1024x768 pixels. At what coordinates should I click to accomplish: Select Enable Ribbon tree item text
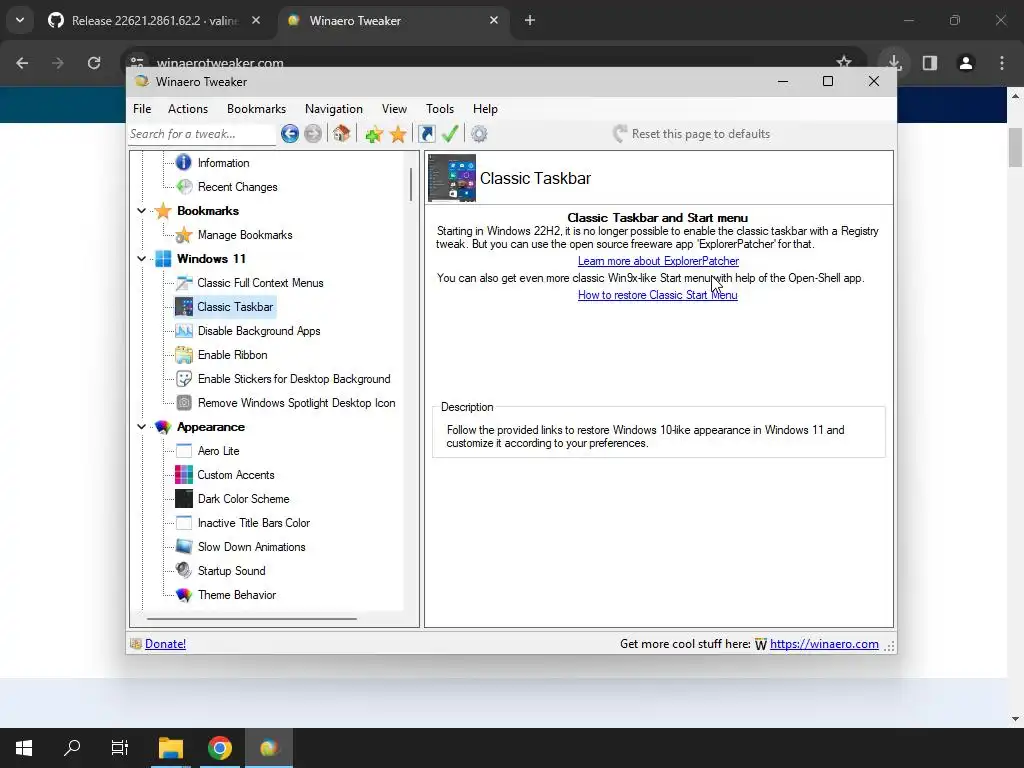232,355
